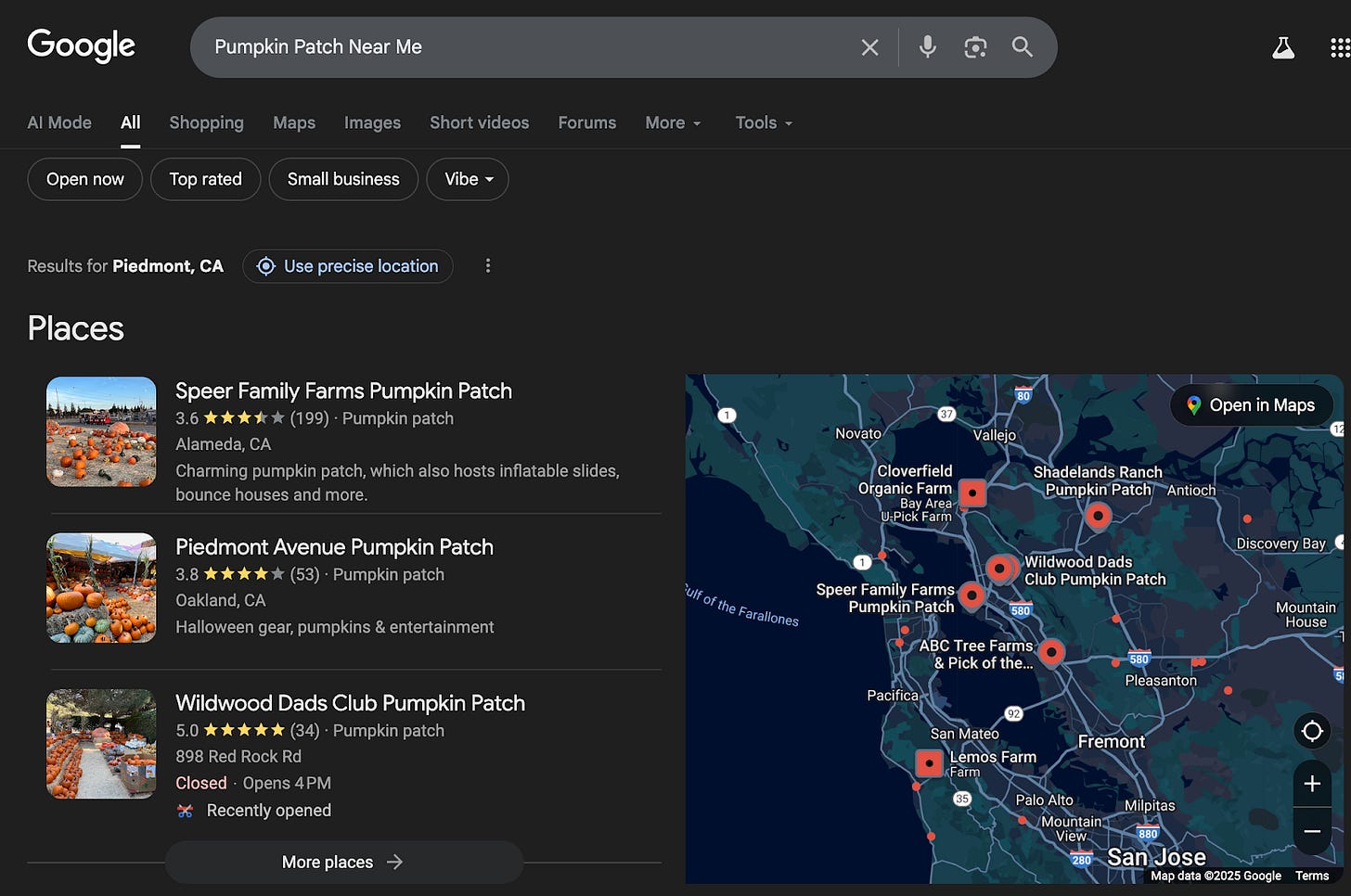
Task: Select the Lemos Farm square map marker
Action: (929, 763)
